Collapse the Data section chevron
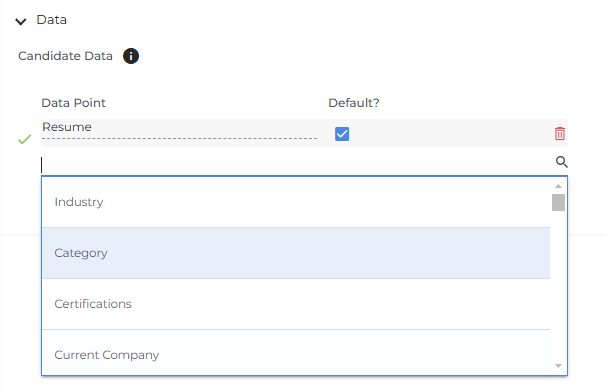The width and height of the screenshot is (605, 390). click(21, 22)
